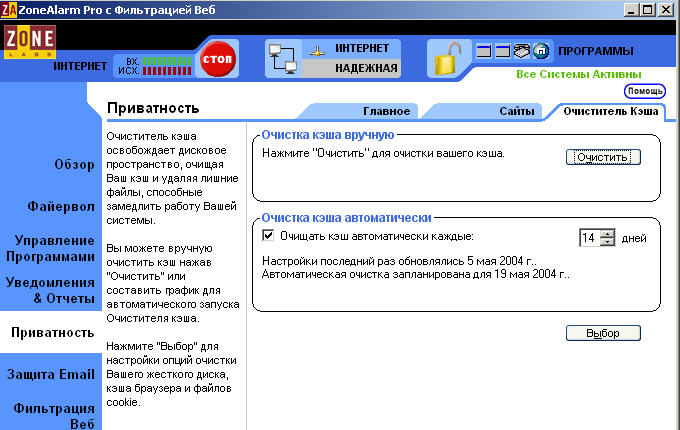
Task: Click the third program icon near ПРОГРАММЫ
Action: pyautogui.click(x=522, y=51)
